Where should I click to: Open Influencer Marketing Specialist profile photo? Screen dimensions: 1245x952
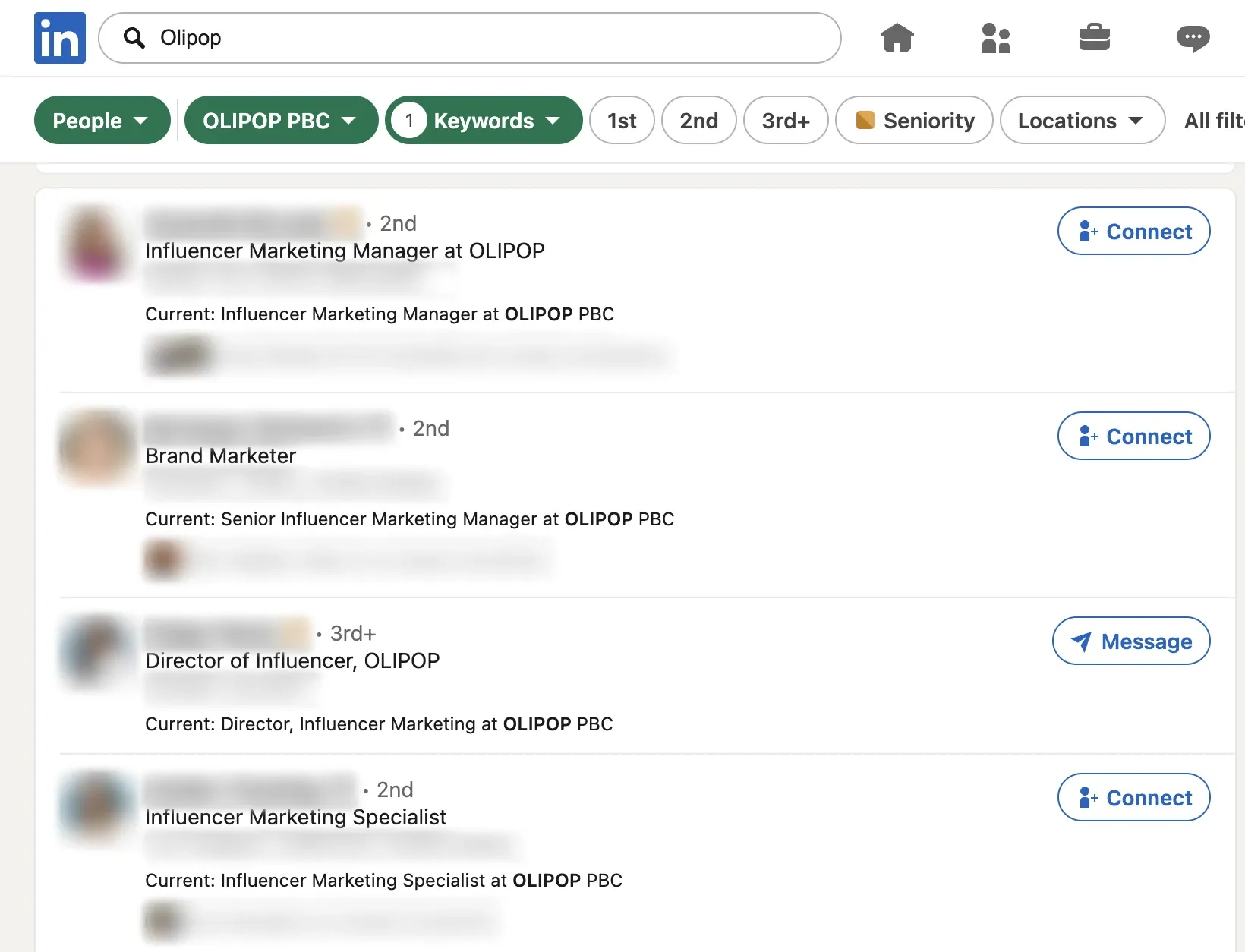tap(96, 809)
